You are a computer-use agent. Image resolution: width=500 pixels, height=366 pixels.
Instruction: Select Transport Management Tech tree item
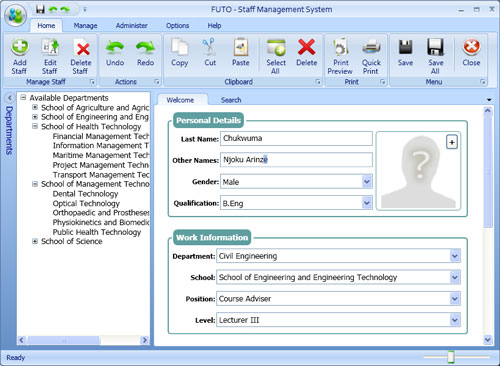pos(101,174)
